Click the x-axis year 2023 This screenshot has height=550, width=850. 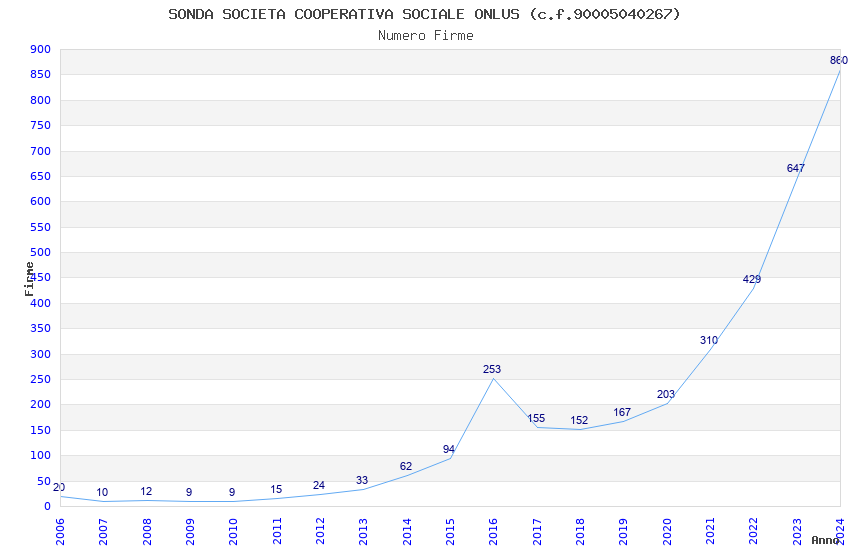[x=797, y=531]
